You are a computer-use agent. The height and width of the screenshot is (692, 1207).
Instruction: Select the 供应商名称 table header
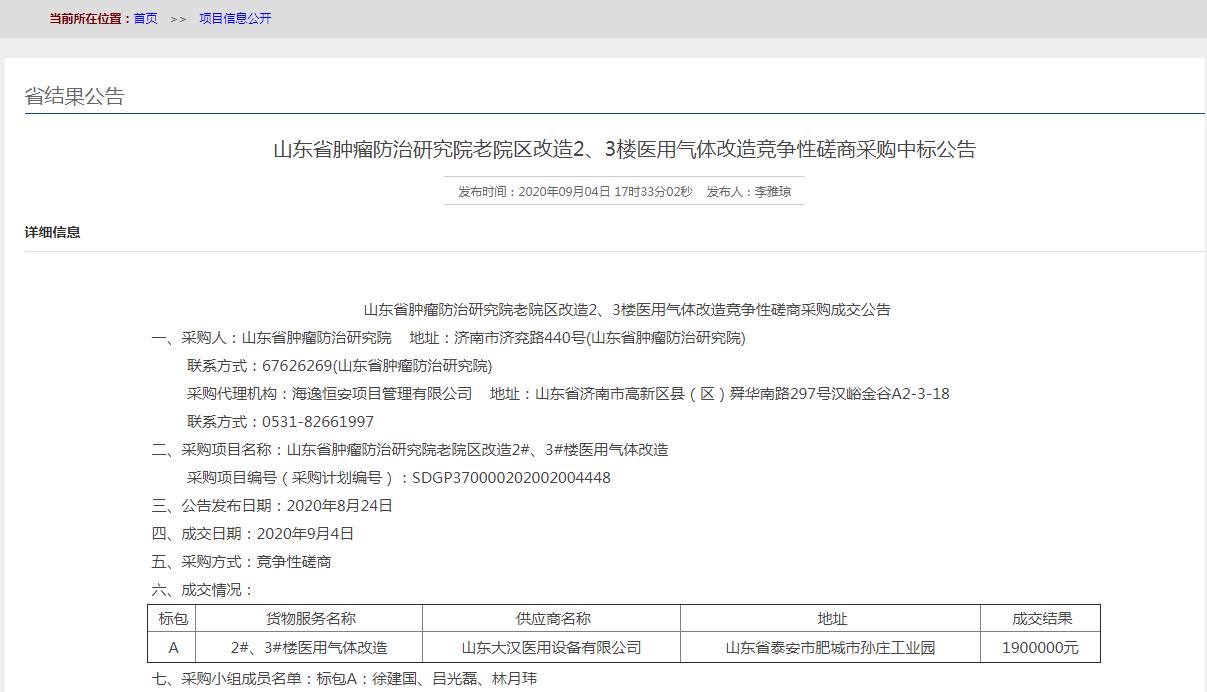click(552, 619)
